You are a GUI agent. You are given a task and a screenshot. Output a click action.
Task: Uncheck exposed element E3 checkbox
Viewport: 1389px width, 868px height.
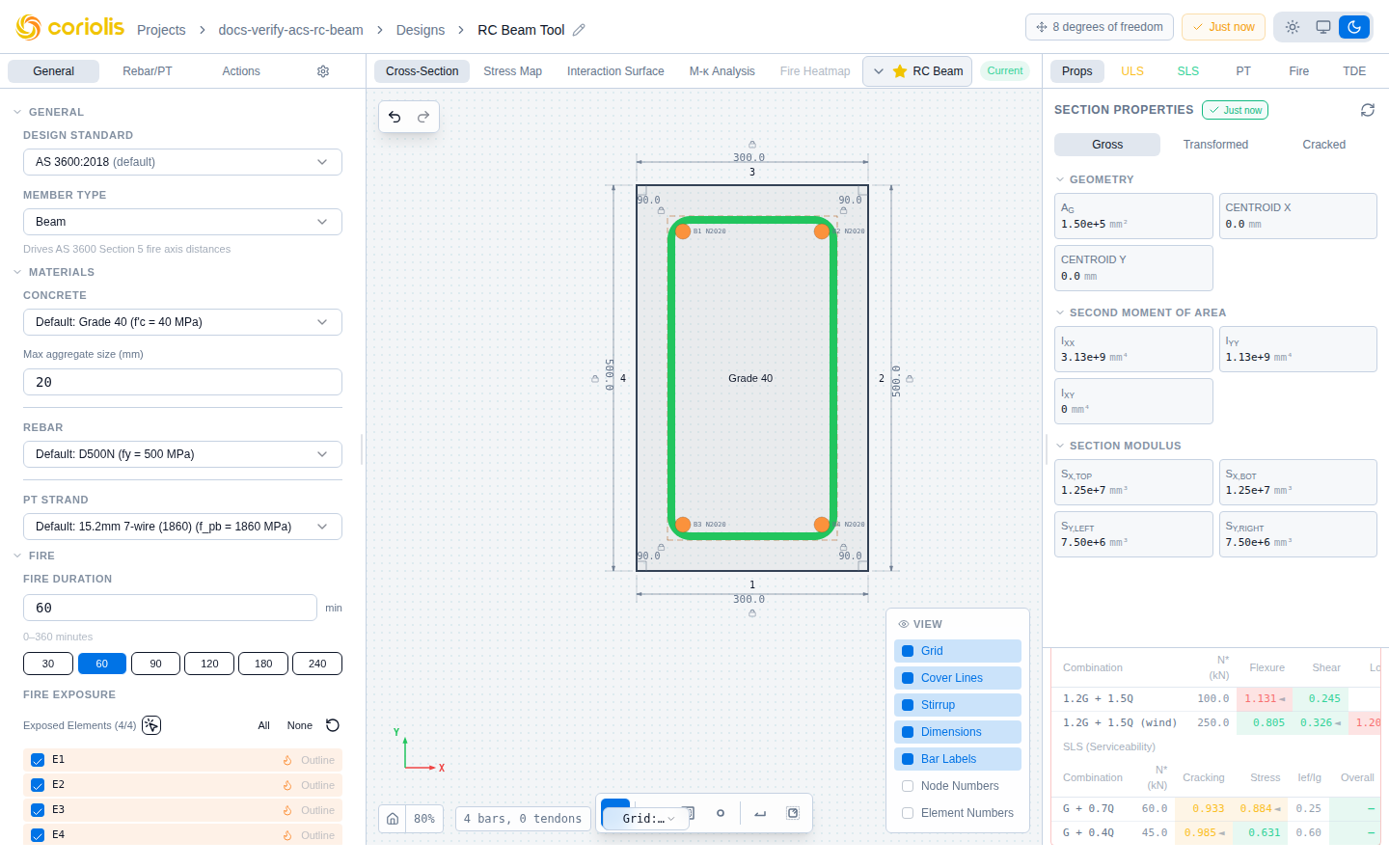[x=38, y=810]
